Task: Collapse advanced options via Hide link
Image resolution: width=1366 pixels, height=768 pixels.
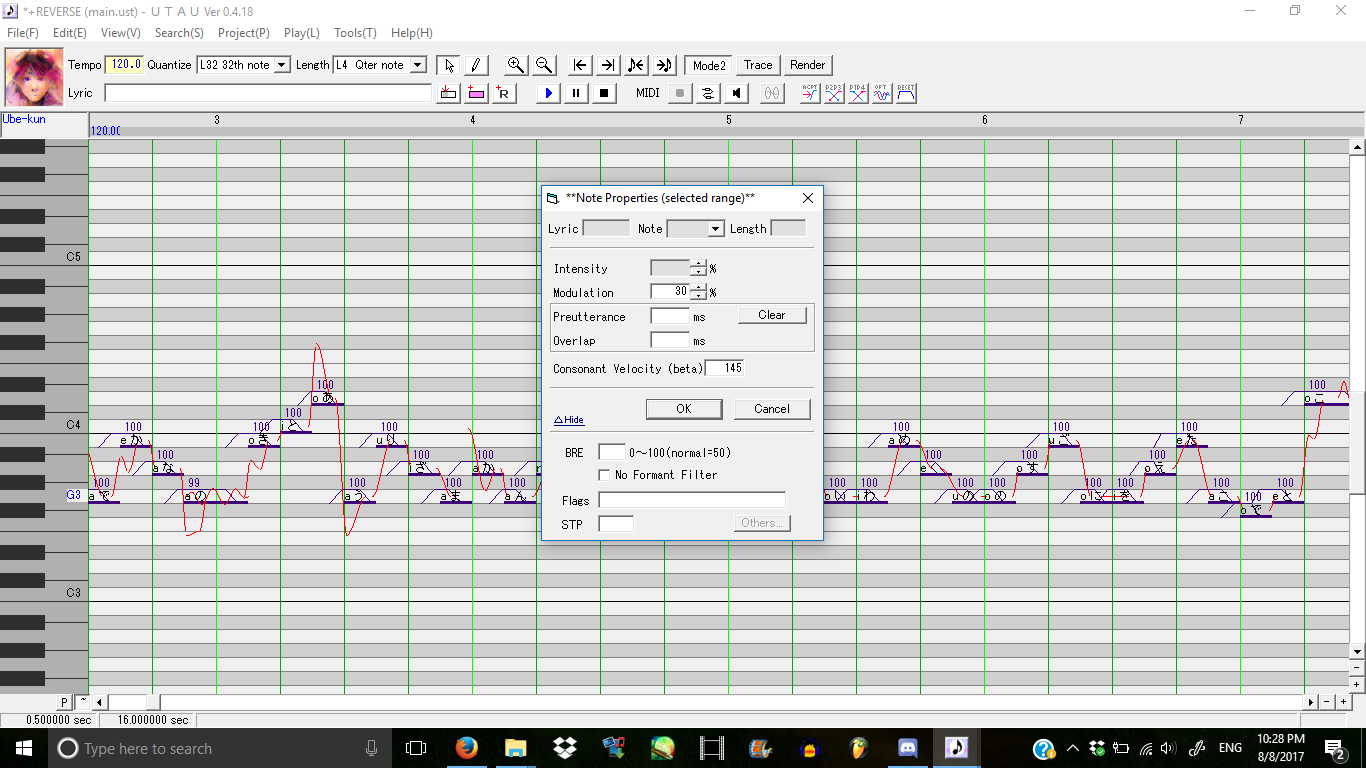Action: tap(569, 420)
